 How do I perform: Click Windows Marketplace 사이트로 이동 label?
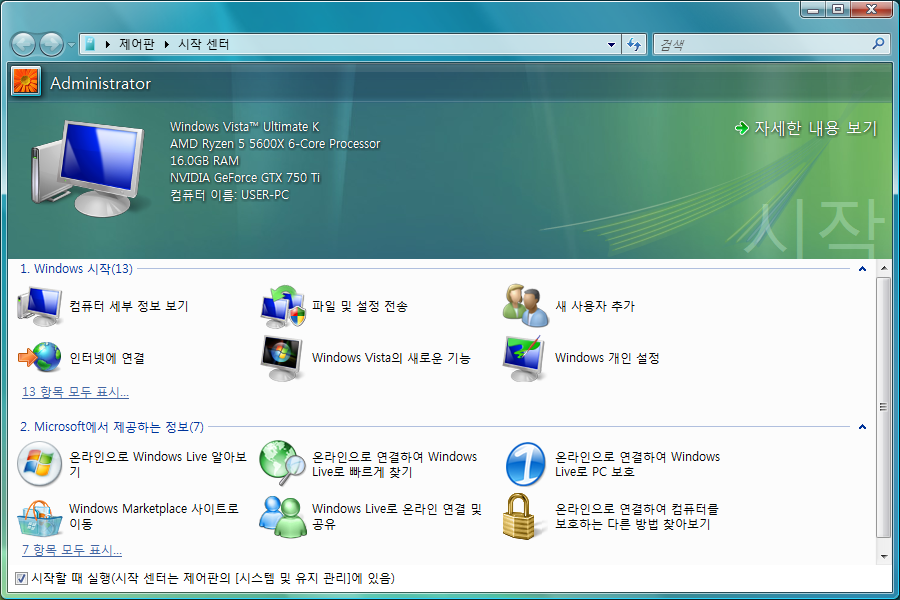[154, 516]
